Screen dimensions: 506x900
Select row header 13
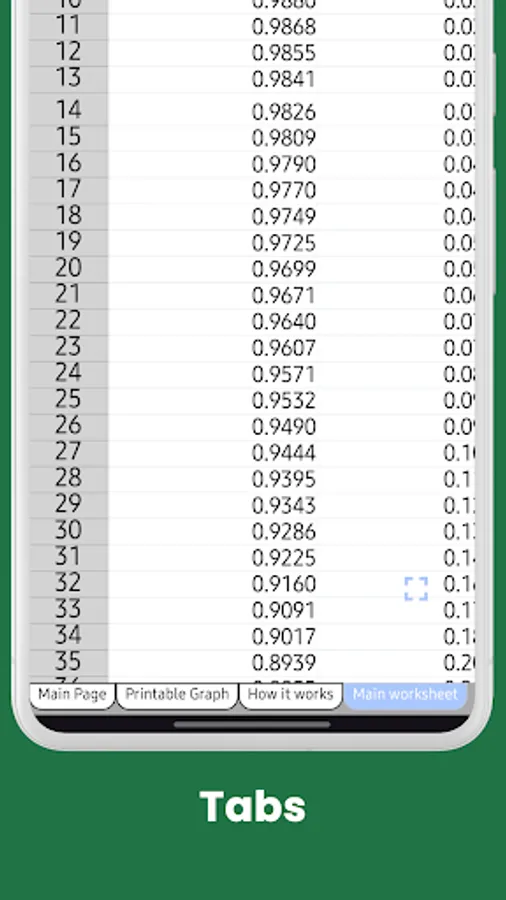68,79
